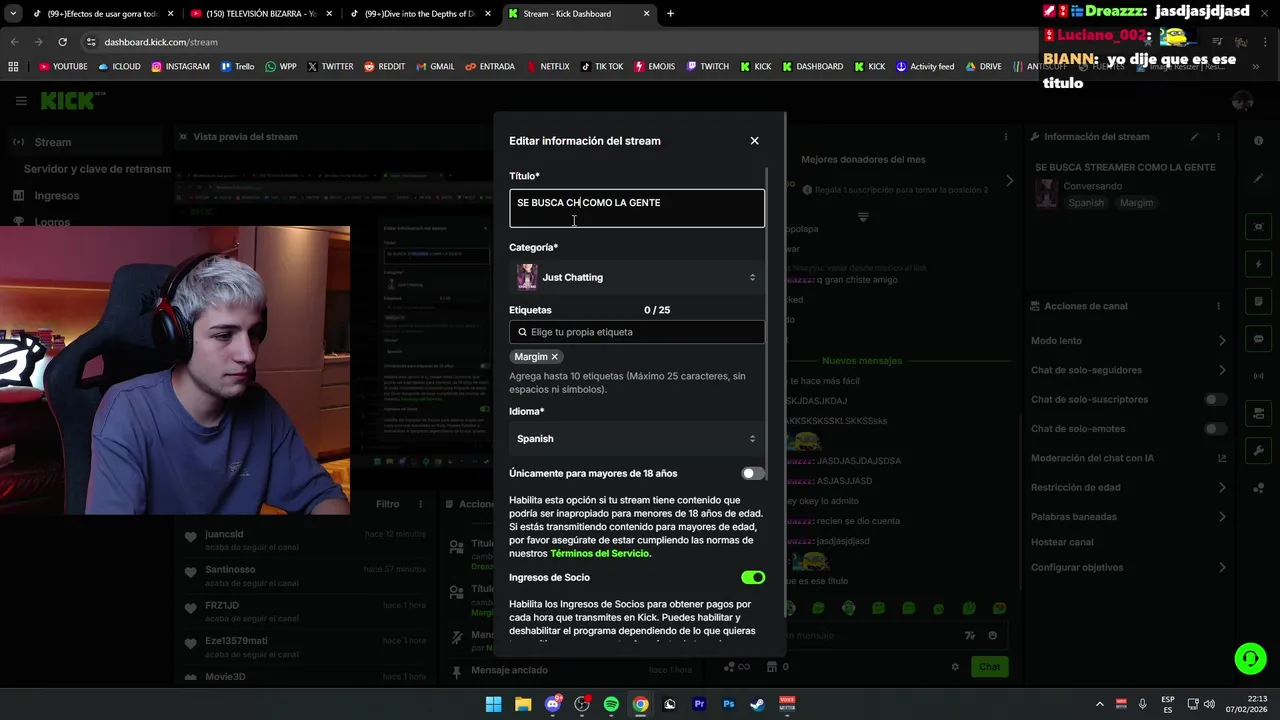The width and height of the screenshot is (1280, 720).
Task: Toggle Únicamente para mayores de 18 años
Action: coord(752,473)
